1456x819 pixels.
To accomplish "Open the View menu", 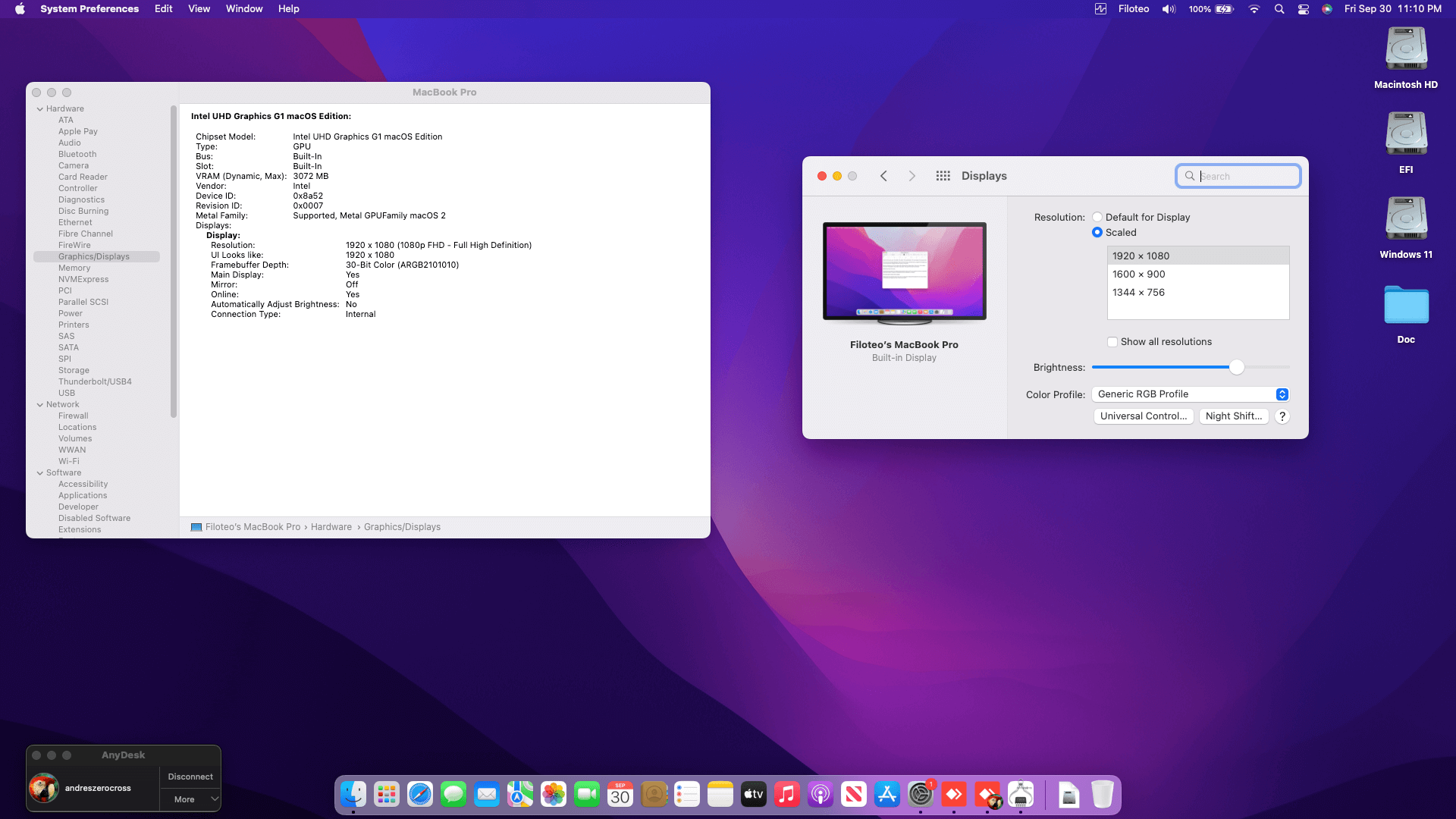I will pos(199,9).
